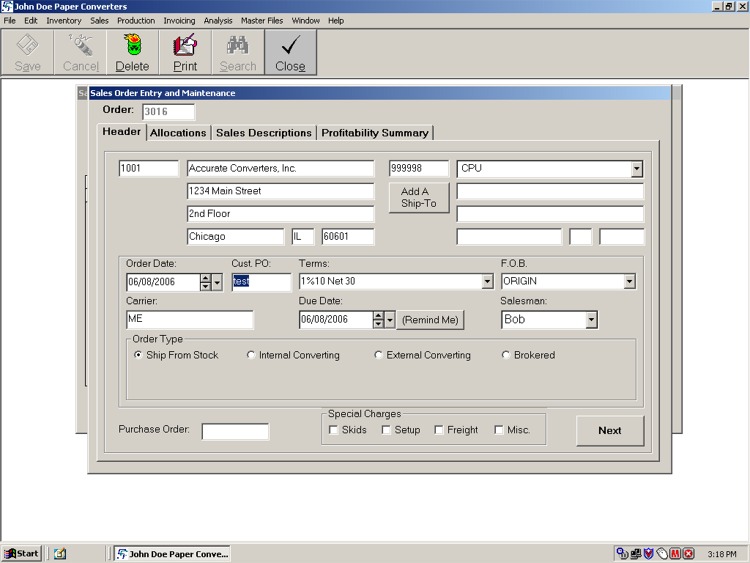
Task: Click the Close checkmark toolbar icon
Action: point(290,52)
